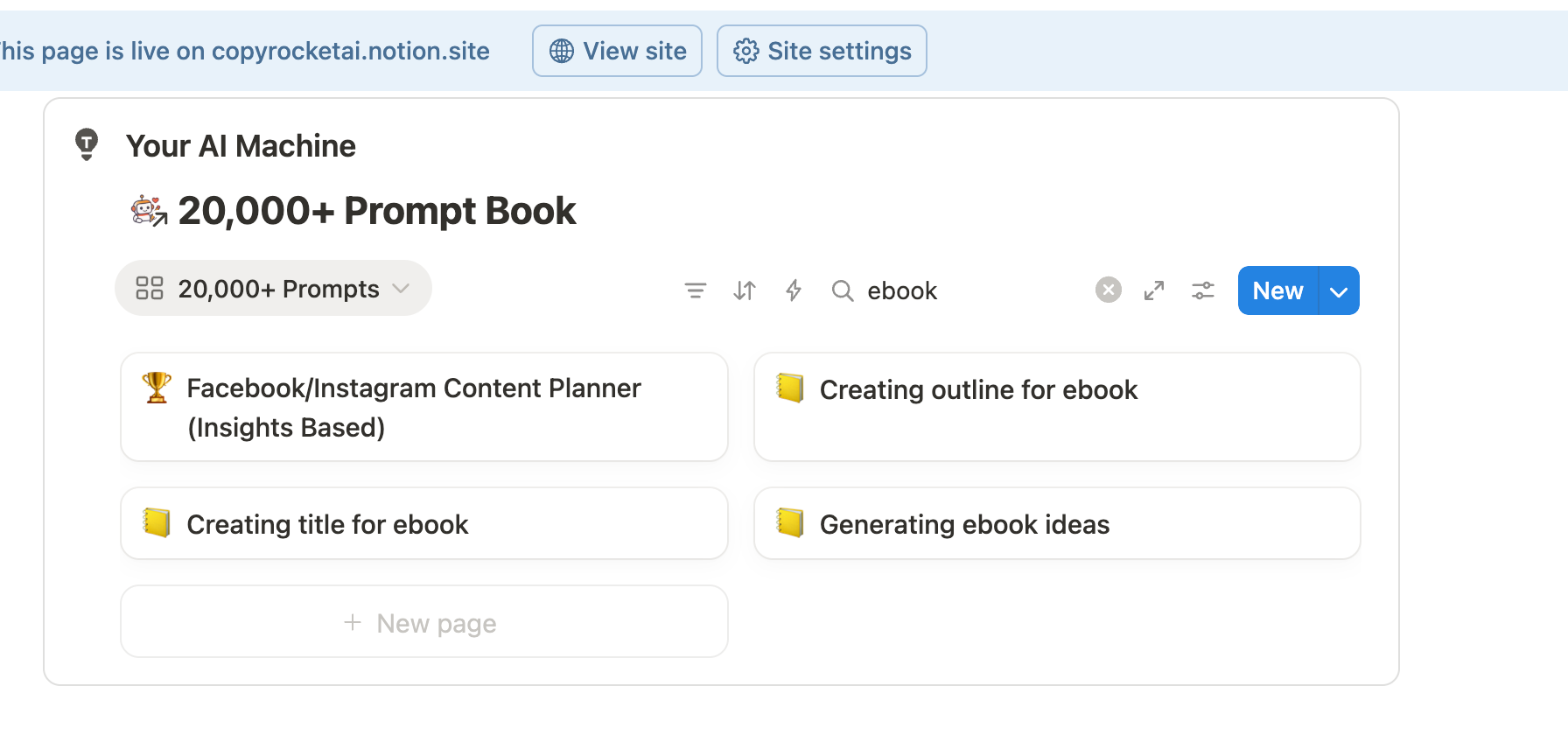Expand the blue New button dropdown arrow
This screenshot has width=1568, height=735.
click(1339, 291)
